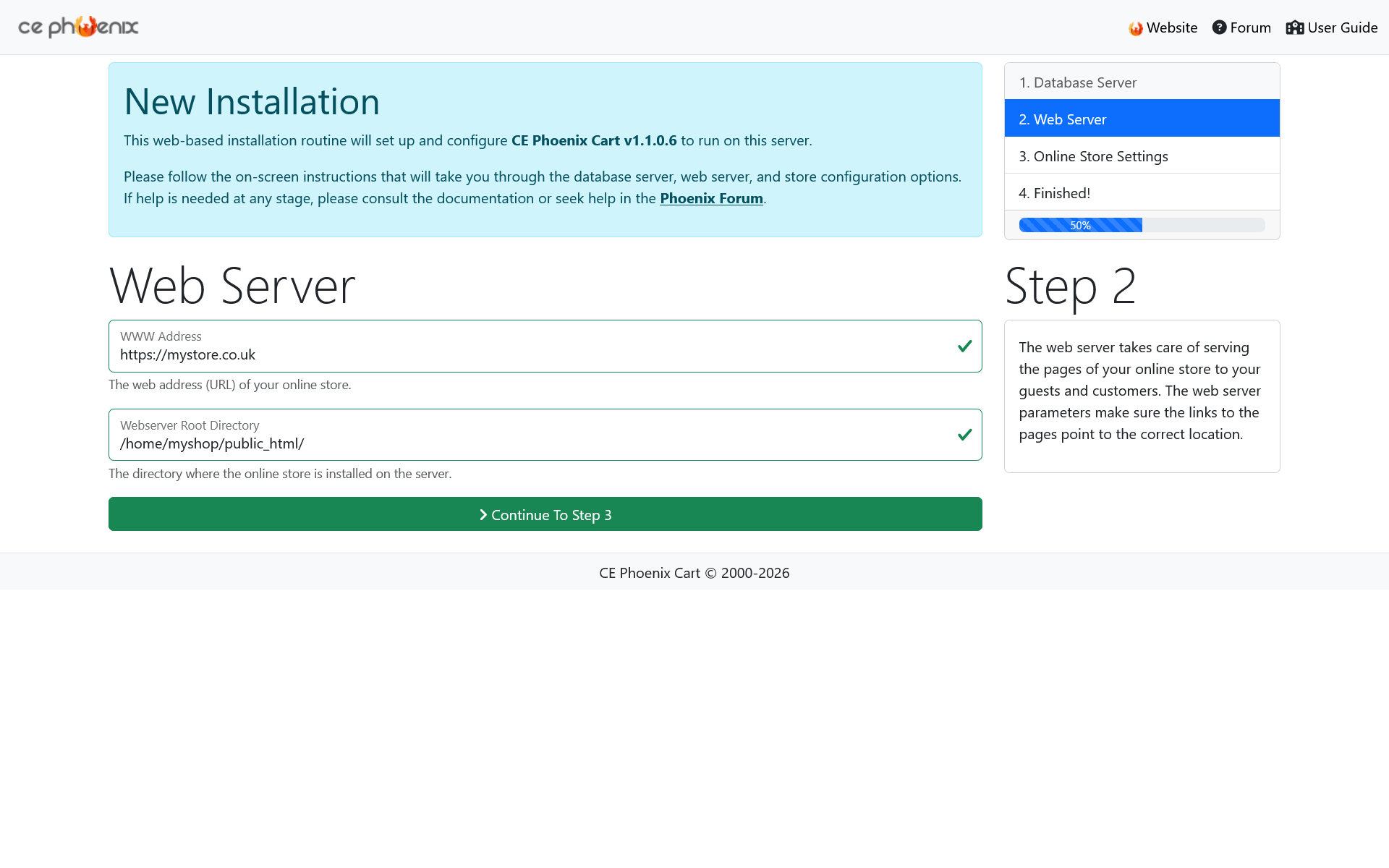Select the 1. Database Server step
This screenshot has width=1389, height=868.
click(1142, 82)
